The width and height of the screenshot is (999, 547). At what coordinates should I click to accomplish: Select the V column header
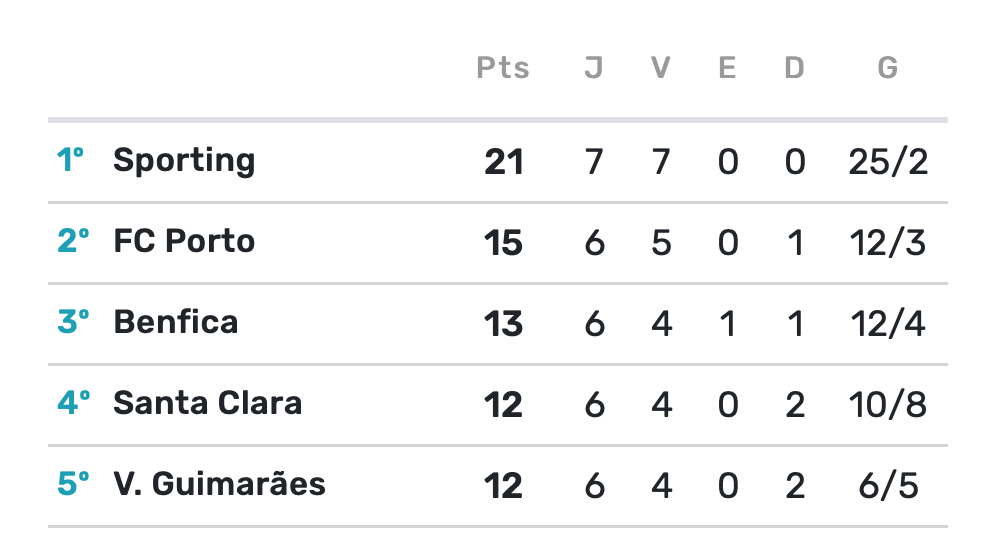point(660,68)
